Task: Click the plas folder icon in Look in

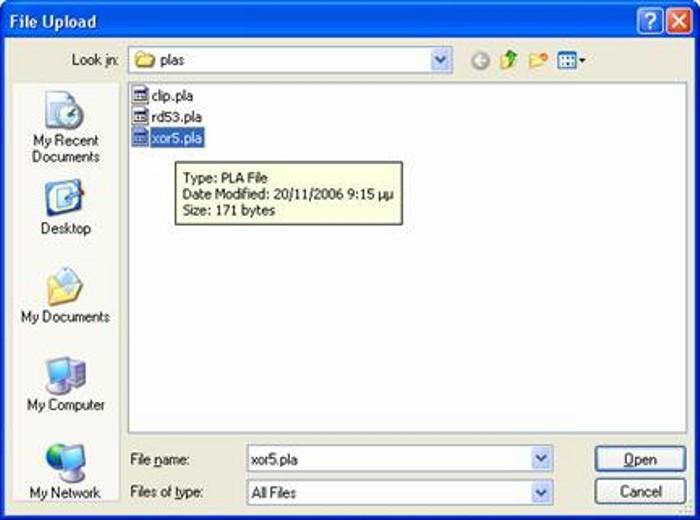Action: 145,60
